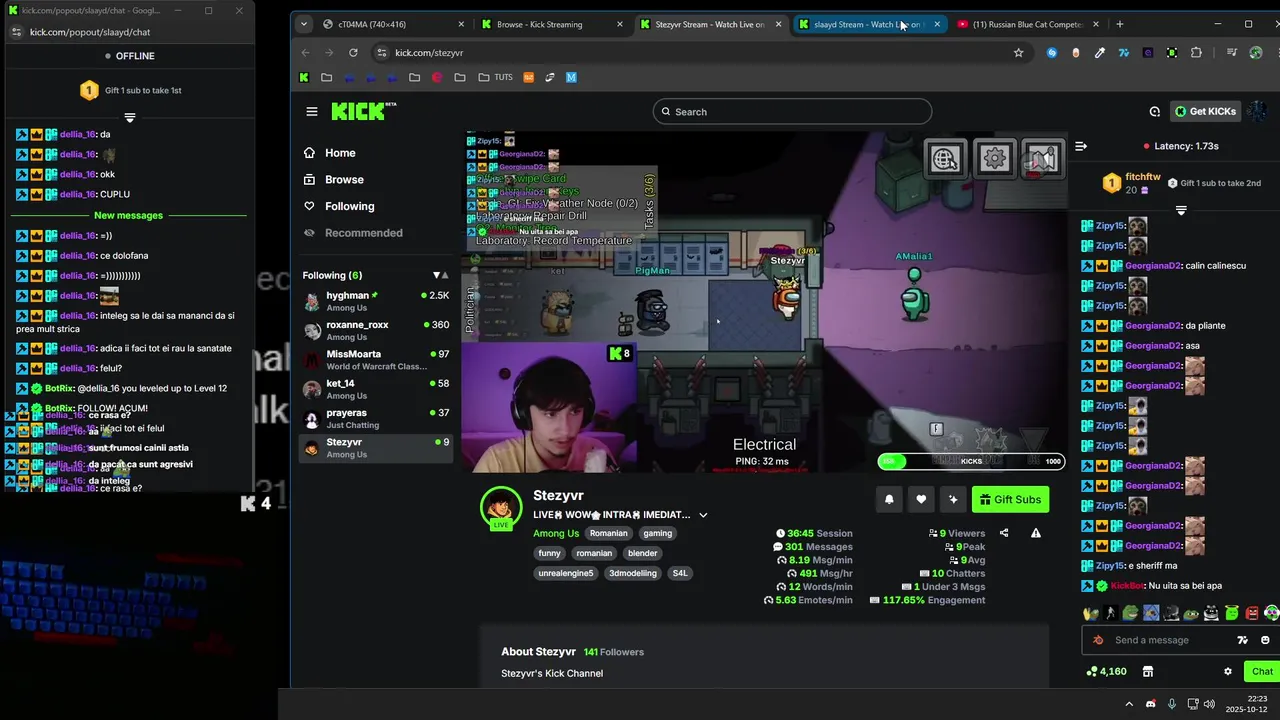Screen dimensions: 1280x720
Task: Expand the chat leaderboard arrow under fitchftw
Action: point(1181,211)
